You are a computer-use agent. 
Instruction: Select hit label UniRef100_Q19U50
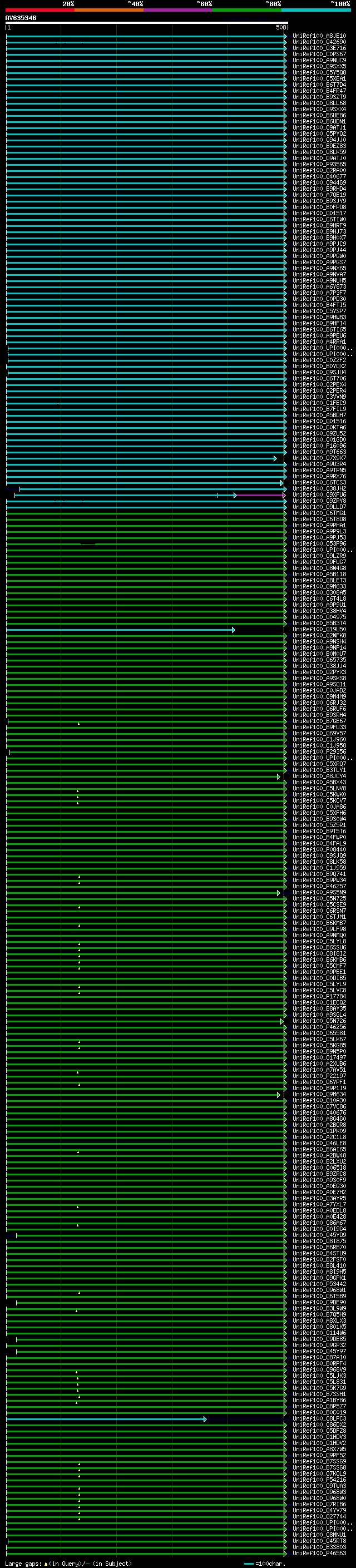pyautogui.click(x=319, y=630)
